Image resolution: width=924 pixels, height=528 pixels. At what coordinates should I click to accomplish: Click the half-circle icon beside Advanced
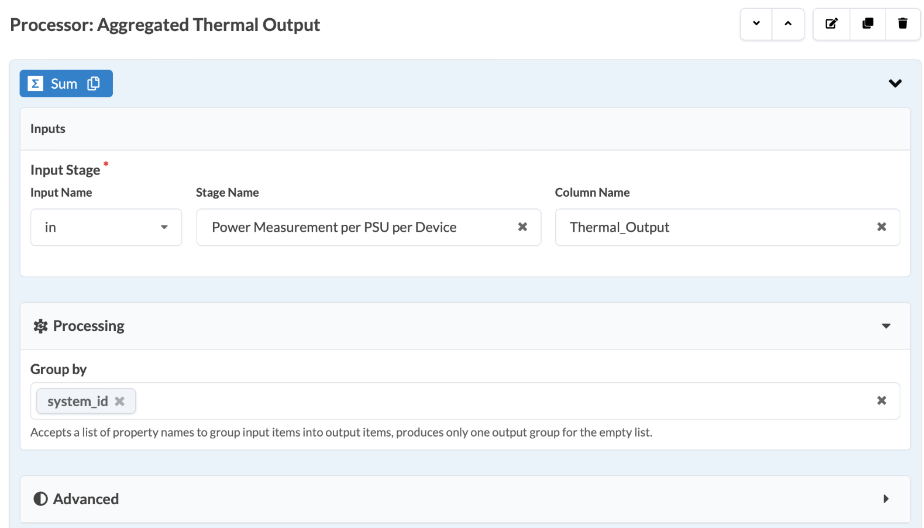(x=40, y=499)
